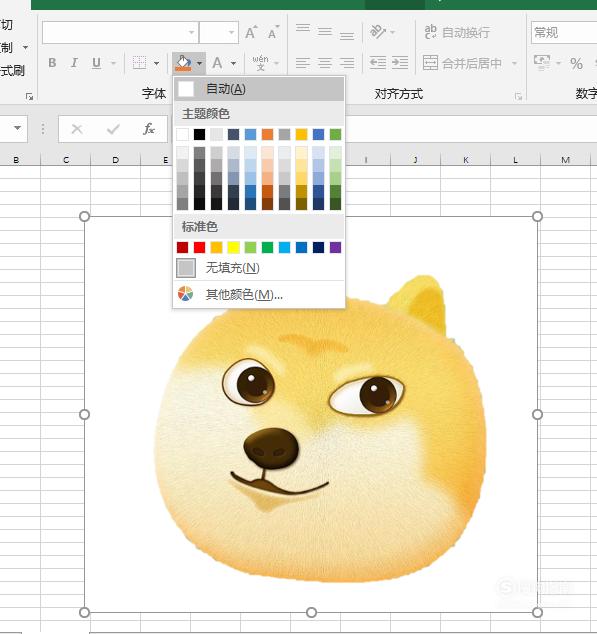
Task: Click the picture's bottom center resize handle
Action: pos(311,612)
